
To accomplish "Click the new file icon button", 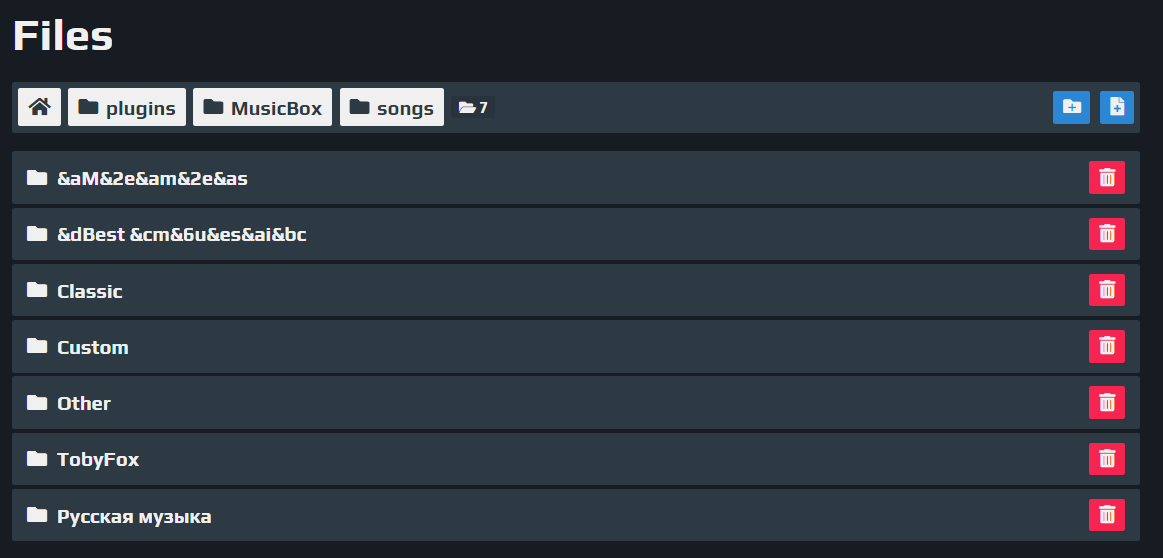I will (1116, 108).
